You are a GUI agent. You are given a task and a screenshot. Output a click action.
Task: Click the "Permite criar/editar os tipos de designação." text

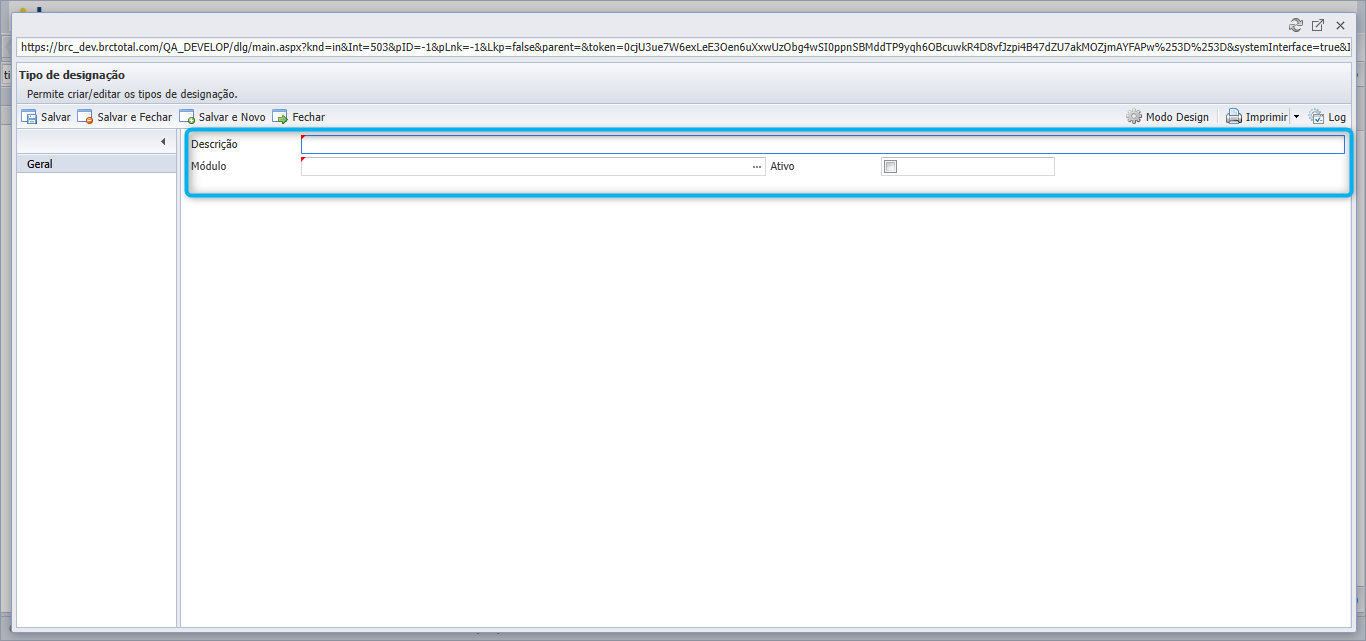pyautogui.click(x=132, y=94)
